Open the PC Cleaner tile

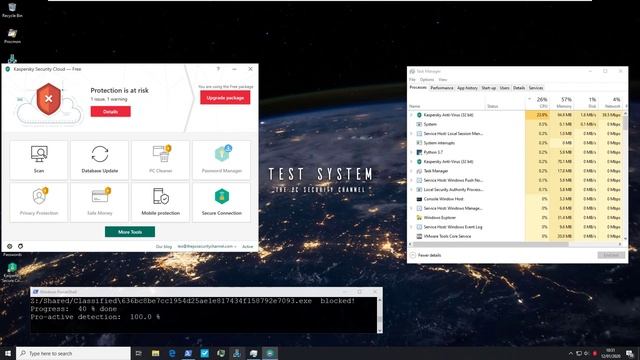pyautogui.click(x=160, y=160)
